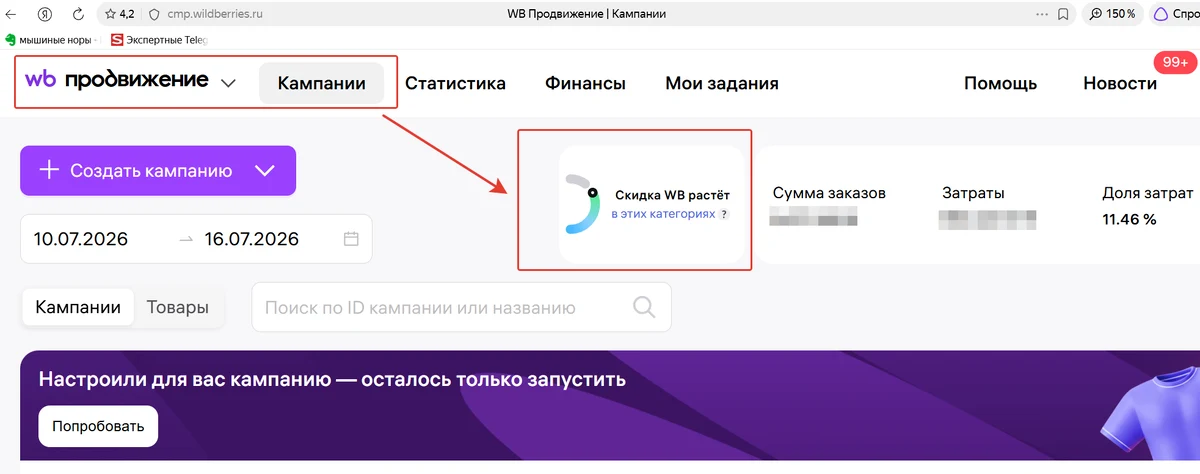Go back with the browser back arrow

(11, 14)
